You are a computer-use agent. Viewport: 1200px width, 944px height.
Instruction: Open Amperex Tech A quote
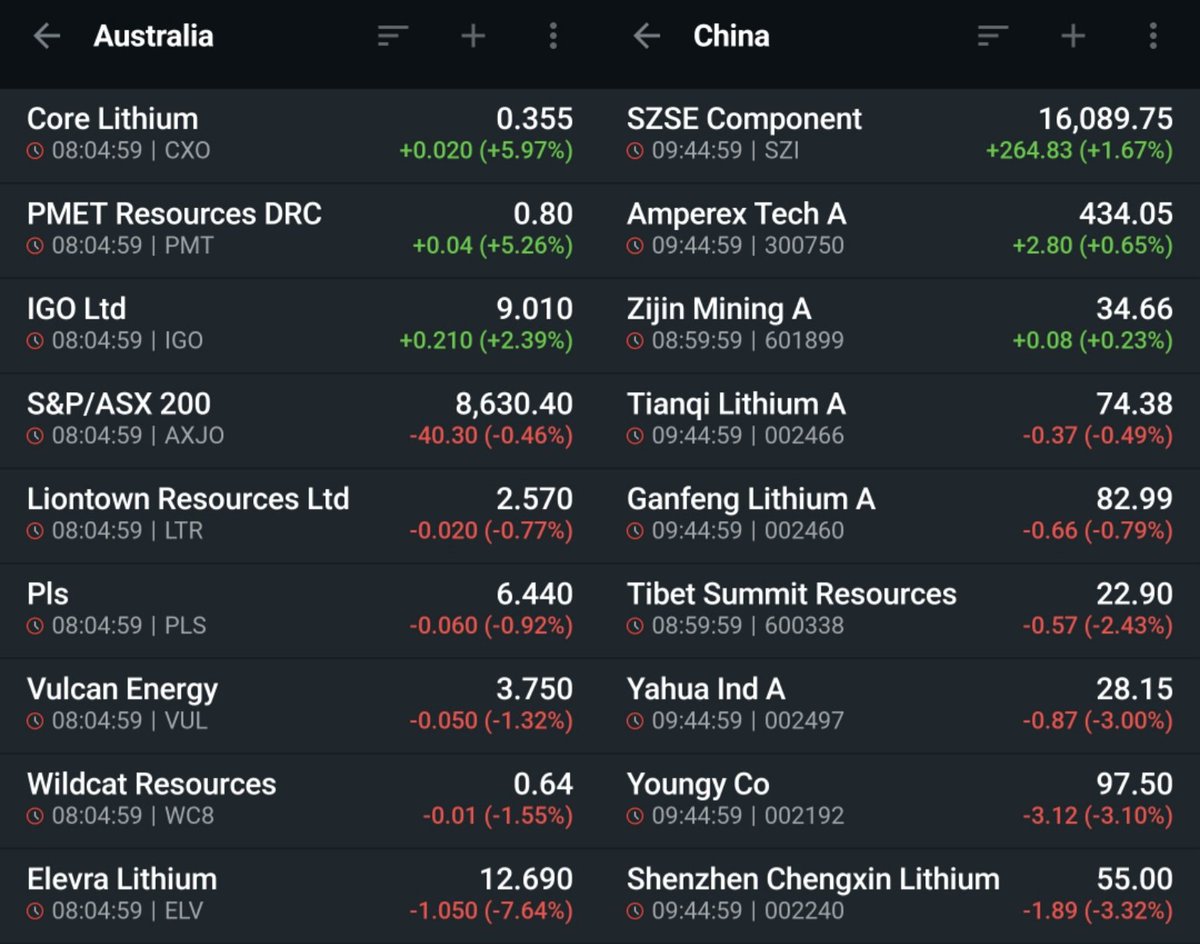tap(900, 230)
